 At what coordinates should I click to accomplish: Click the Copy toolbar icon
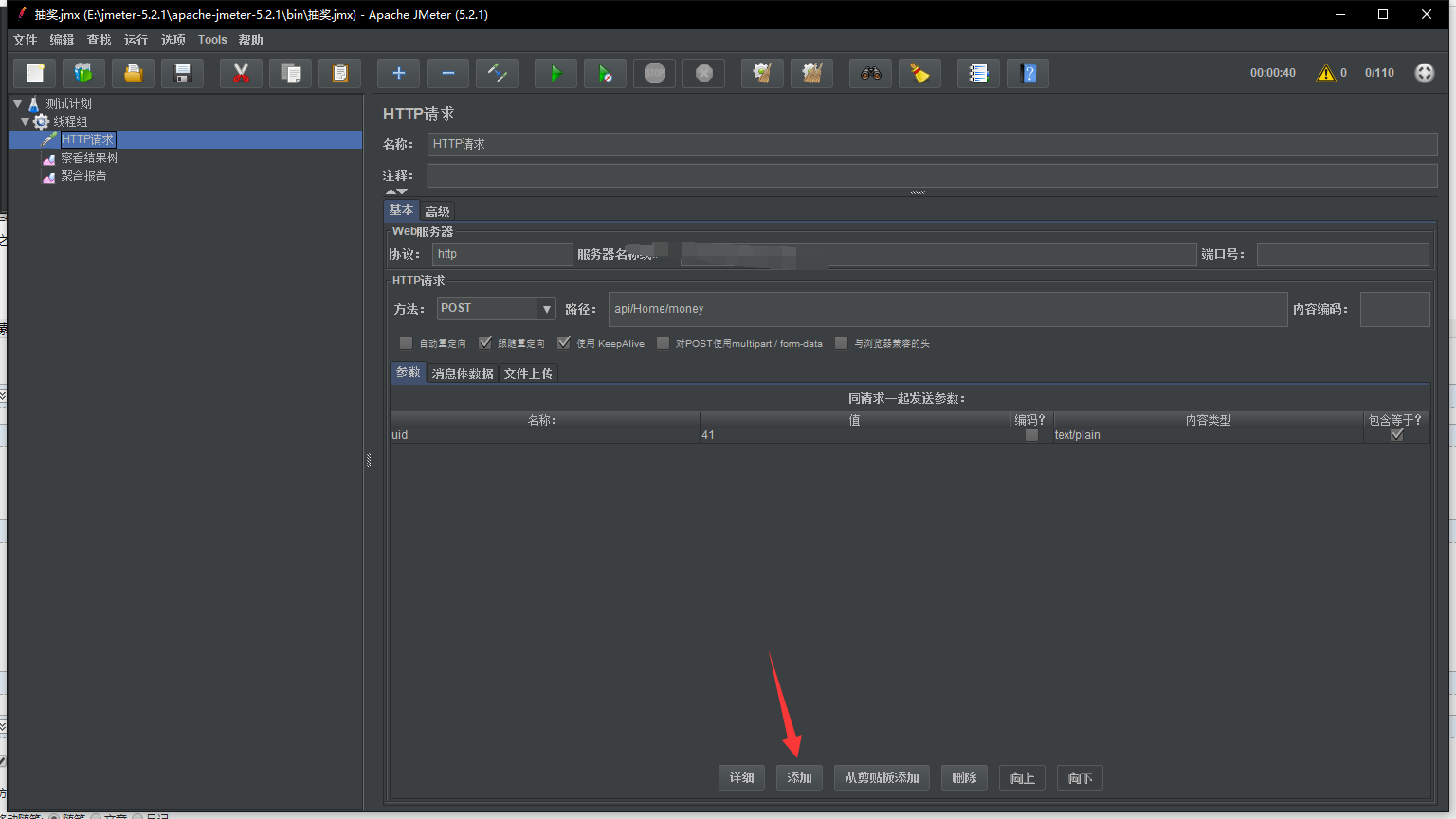pos(291,73)
